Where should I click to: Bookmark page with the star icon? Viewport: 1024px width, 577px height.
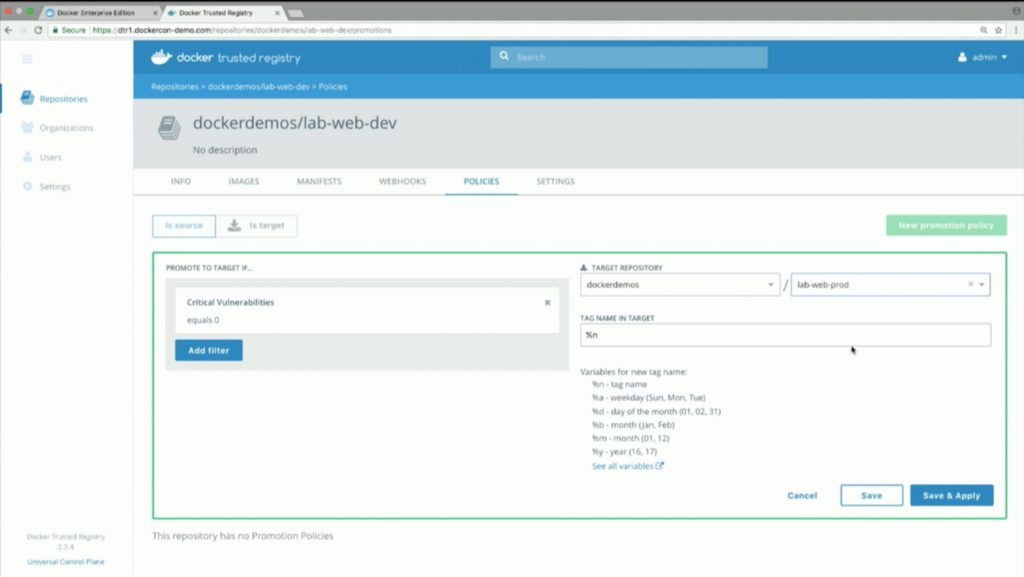pyautogui.click(x=998, y=30)
